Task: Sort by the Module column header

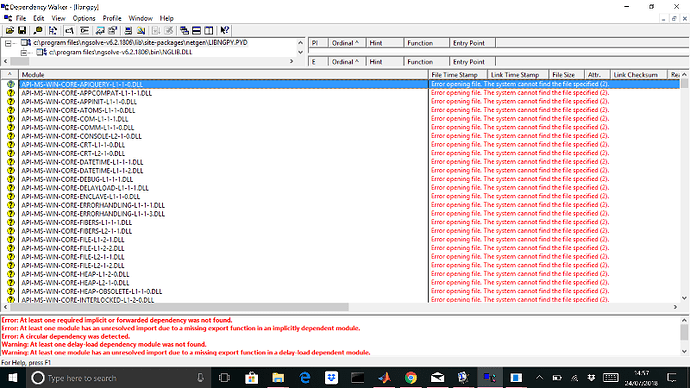Action: point(223,75)
